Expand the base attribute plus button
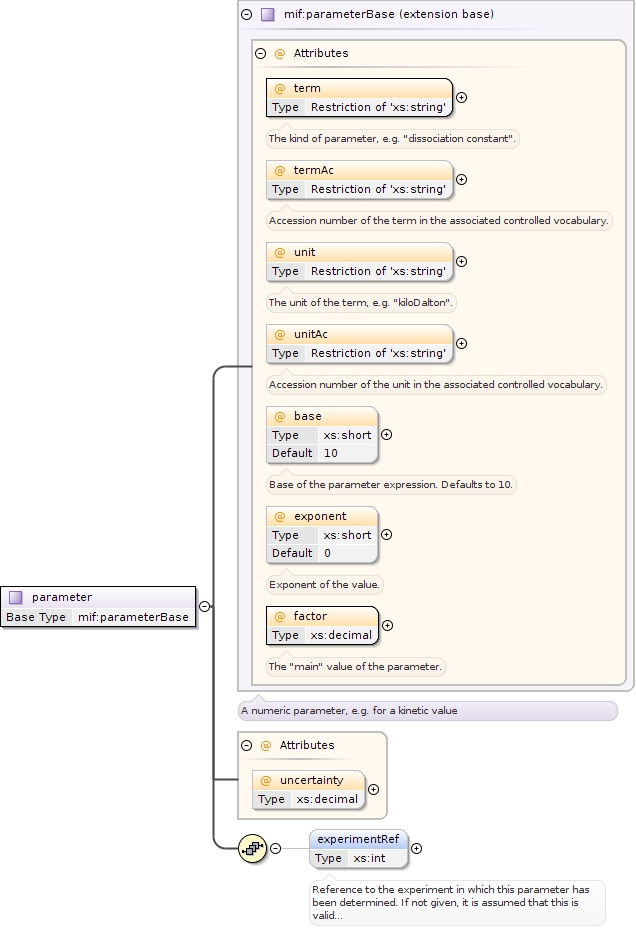The height and width of the screenshot is (929, 636). (x=386, y=435)
